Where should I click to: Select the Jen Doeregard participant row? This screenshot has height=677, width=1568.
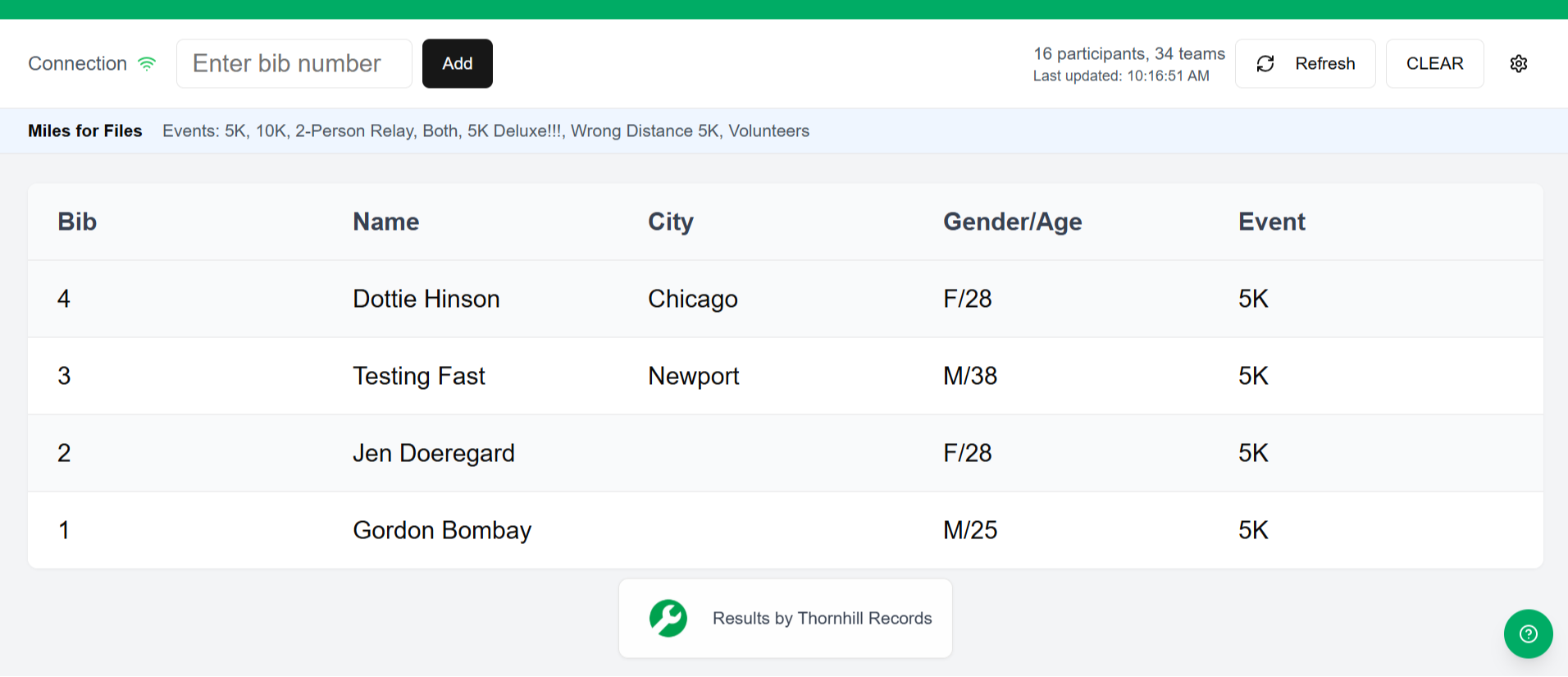433,453
